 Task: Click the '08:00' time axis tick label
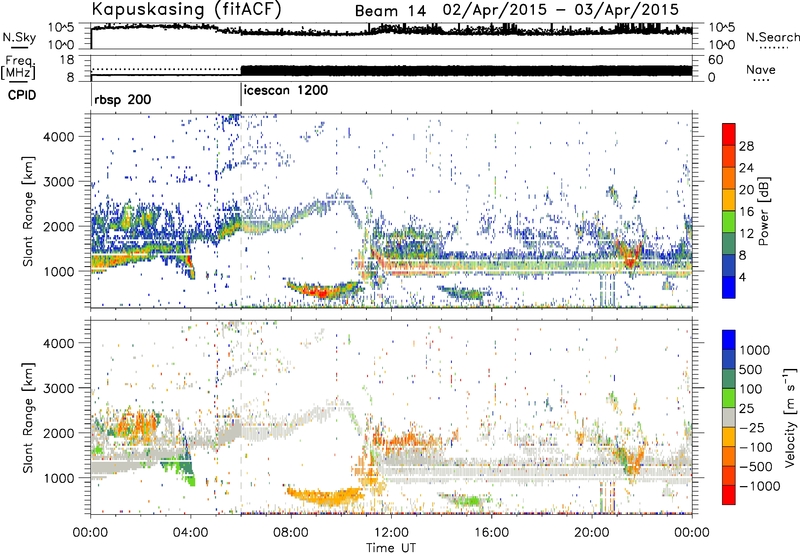click(x=291, y=533)
